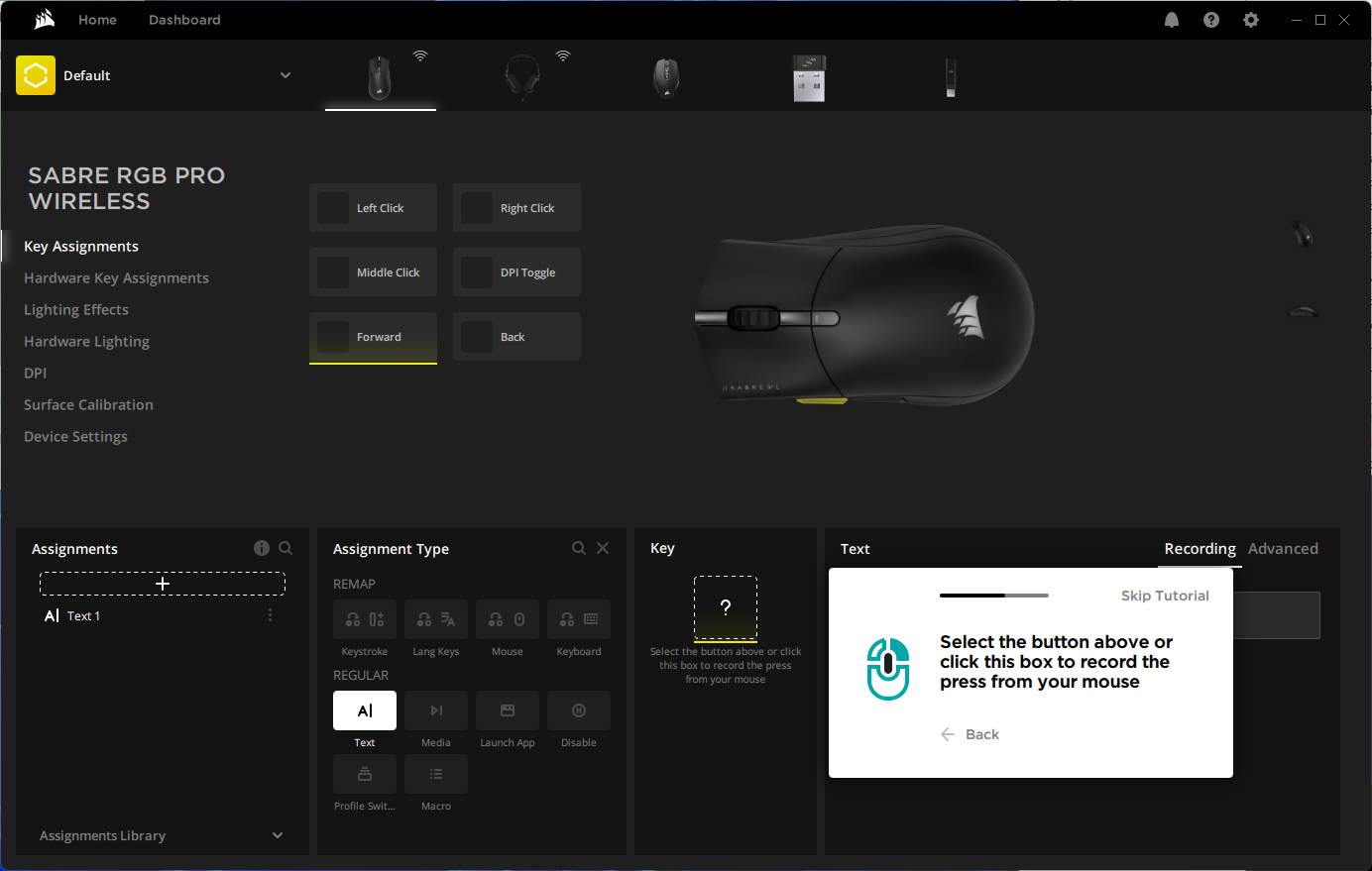This screenshot has width=1372, height=871.
Task: Choose Keystroke remap type
Action: (x=365, y=619)
